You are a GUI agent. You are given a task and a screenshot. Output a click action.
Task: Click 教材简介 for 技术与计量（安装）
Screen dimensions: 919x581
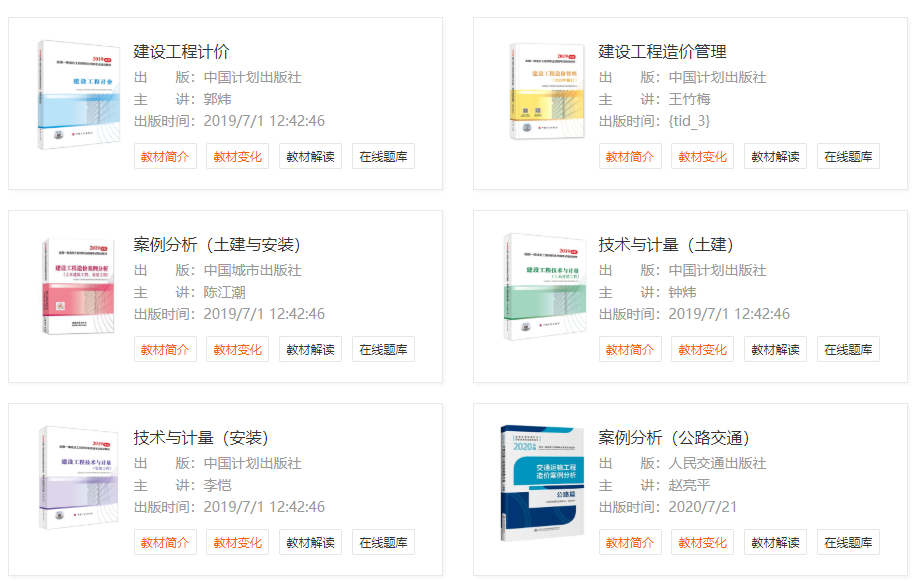165,542
